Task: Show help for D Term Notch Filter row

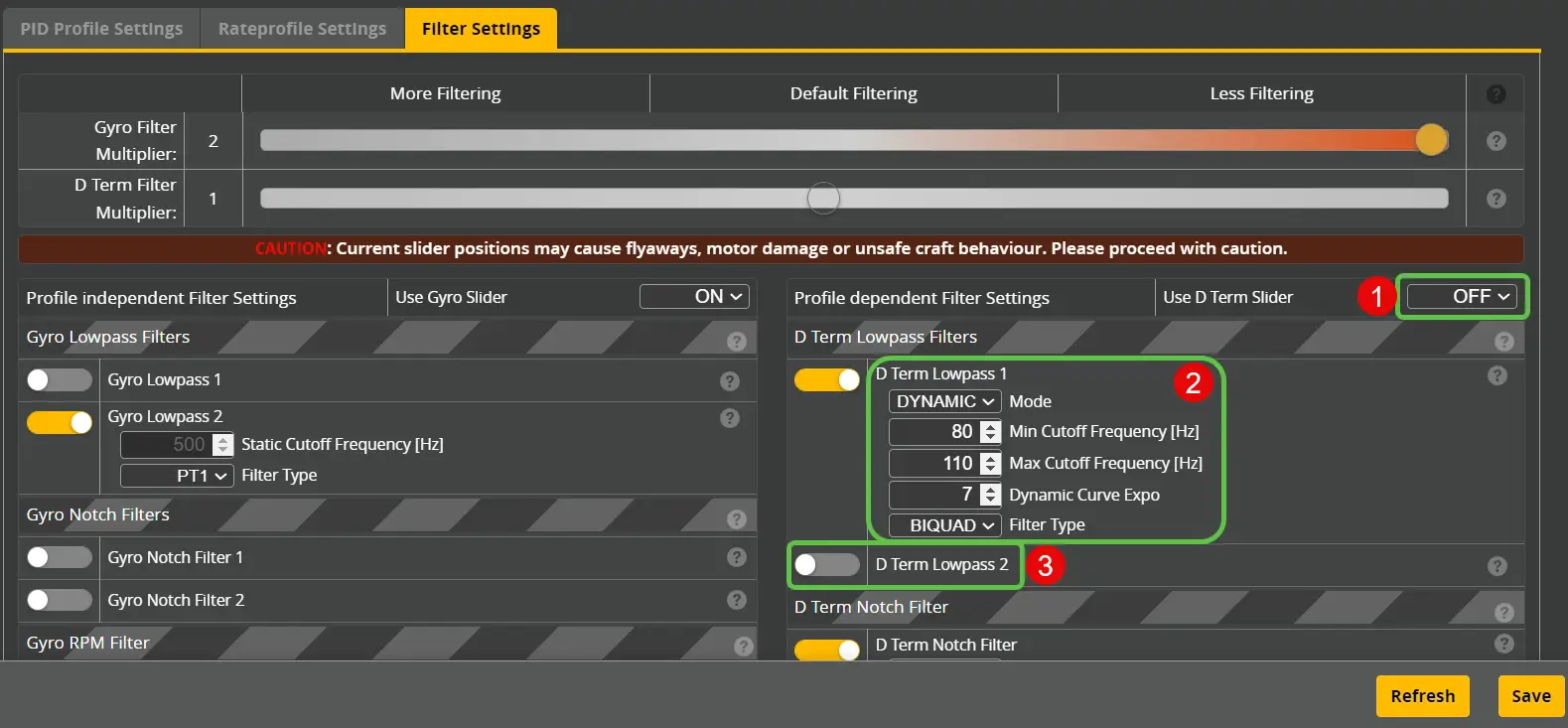Action: 1503,644
